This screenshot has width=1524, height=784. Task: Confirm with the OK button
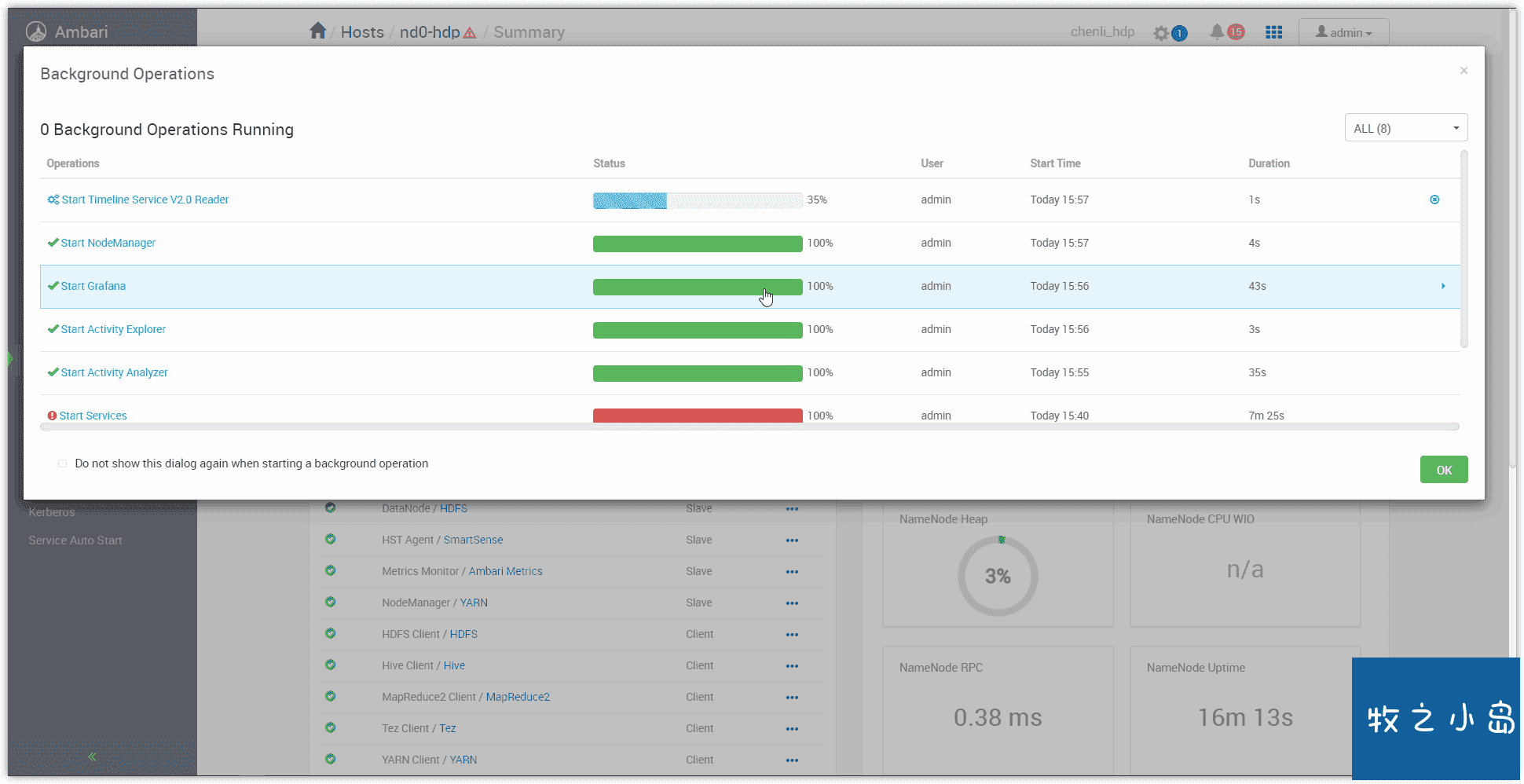click(1444, 470)
